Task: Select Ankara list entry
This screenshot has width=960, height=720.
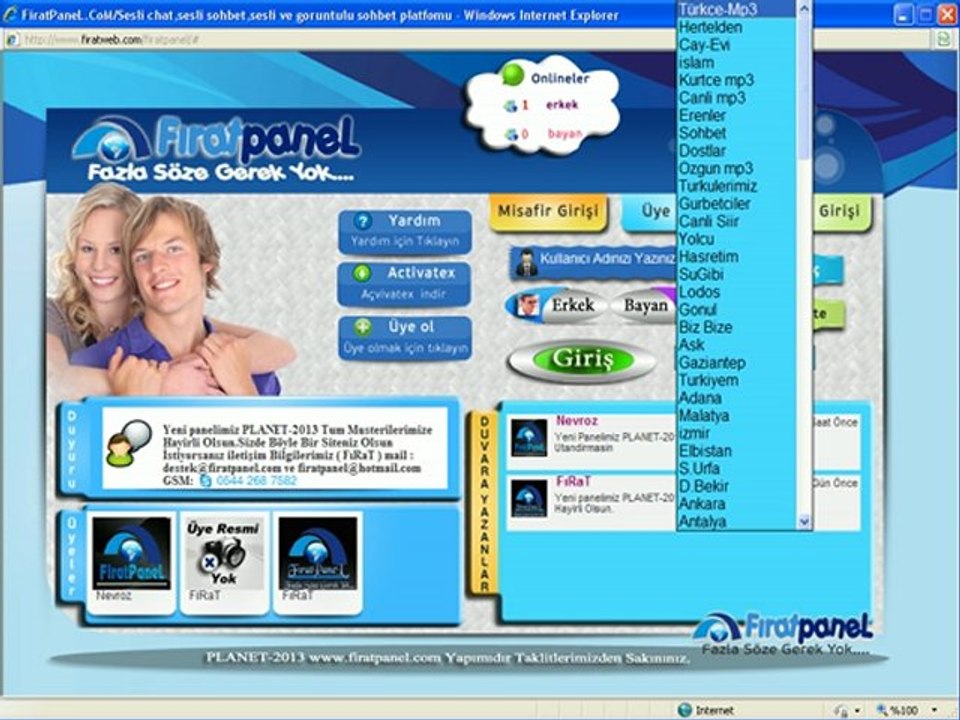Action: pyautogui.click(x=736, y=504)
